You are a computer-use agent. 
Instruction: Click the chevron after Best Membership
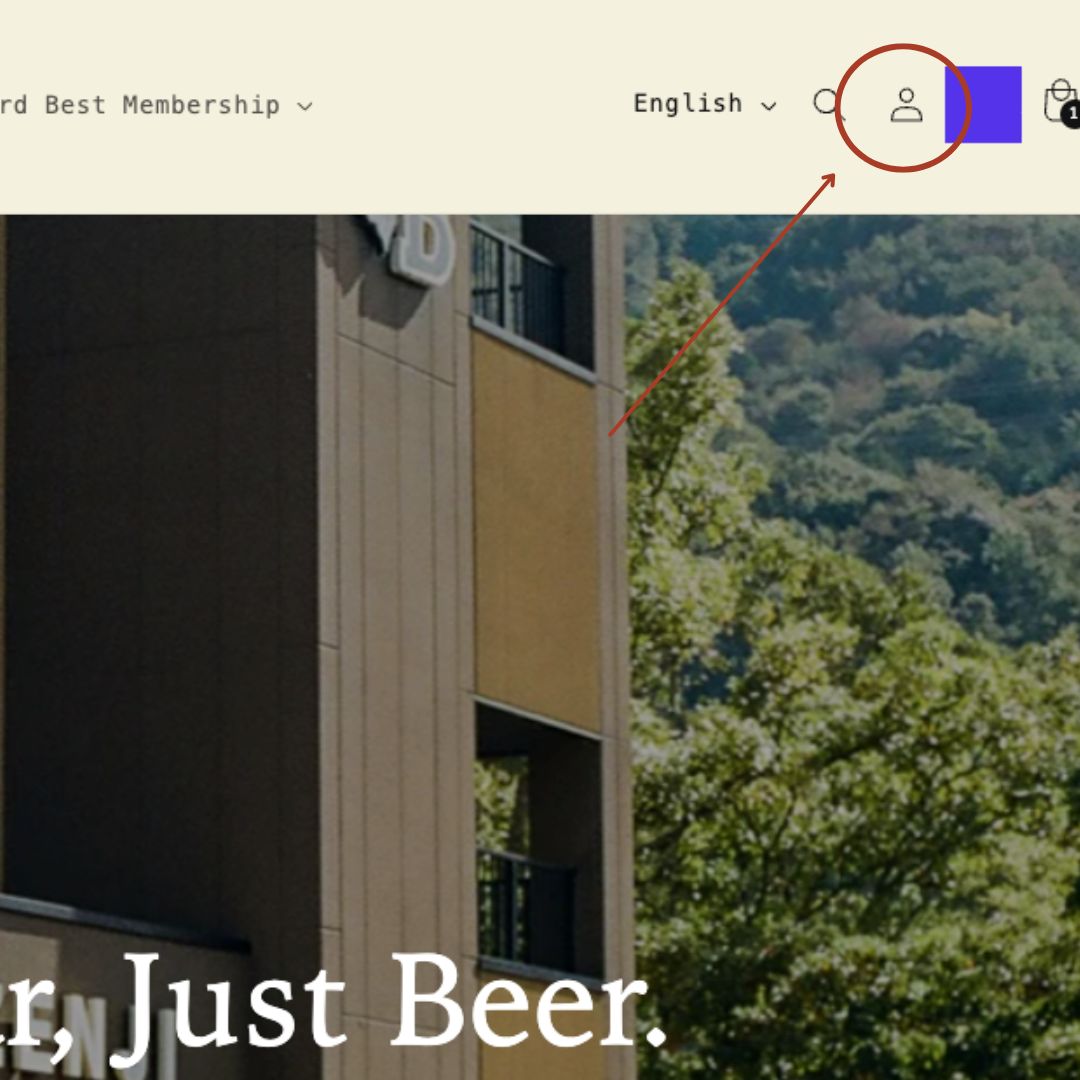[x=304, y=107]
